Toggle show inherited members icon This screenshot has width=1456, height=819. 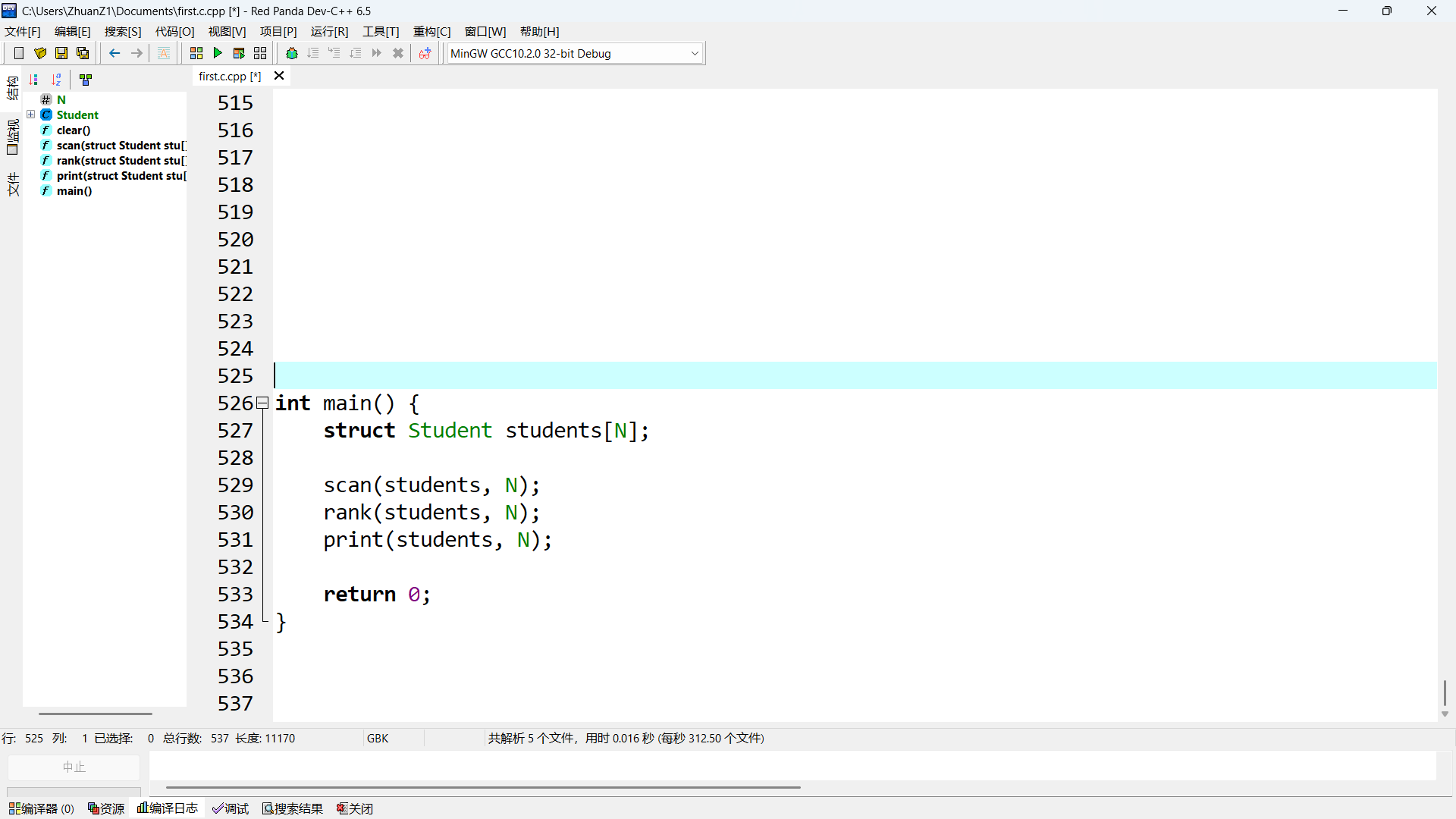(x=86, y=80)
